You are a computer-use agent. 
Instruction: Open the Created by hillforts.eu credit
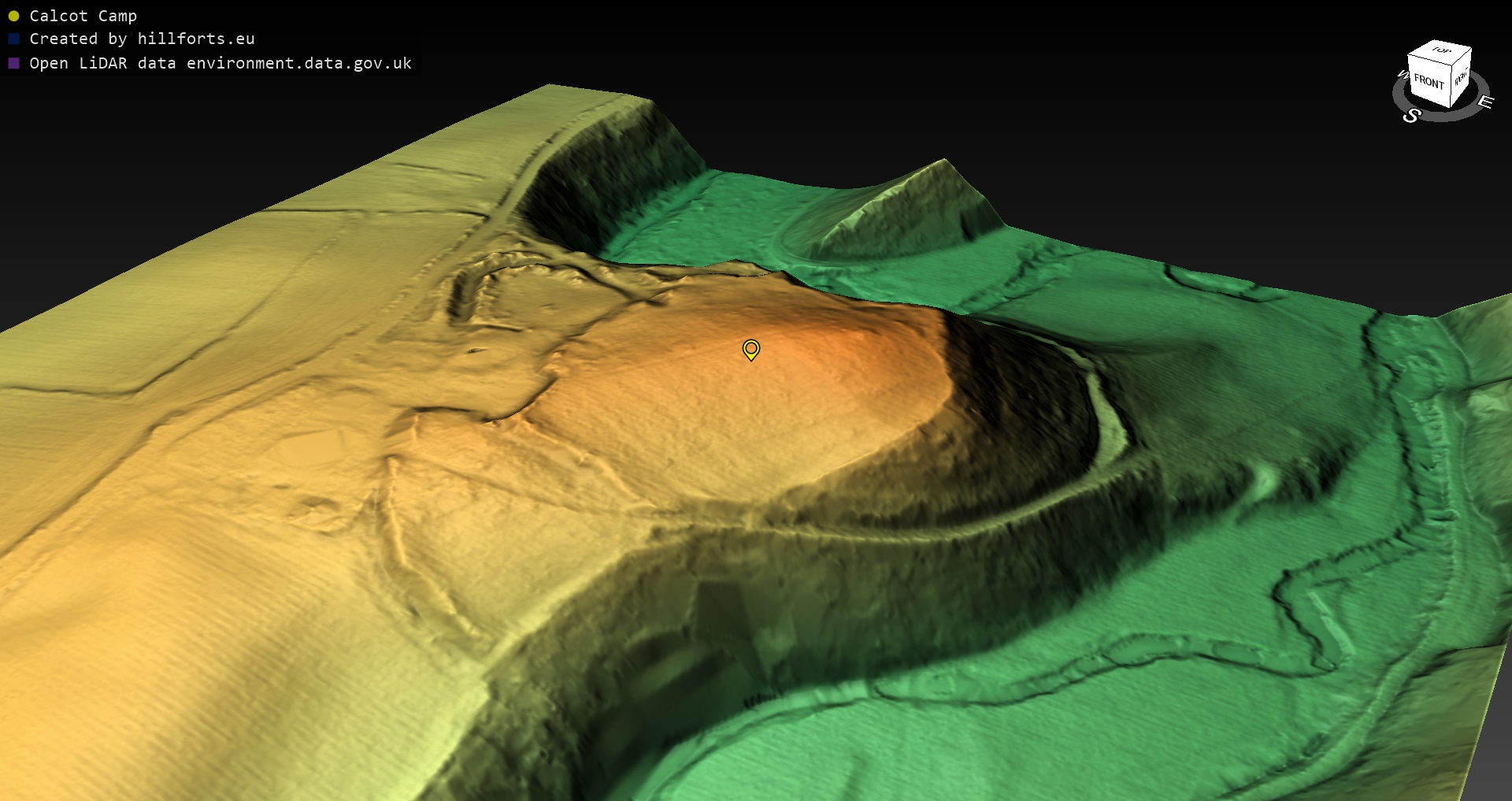pyautogui.click(x=142, y=39)
